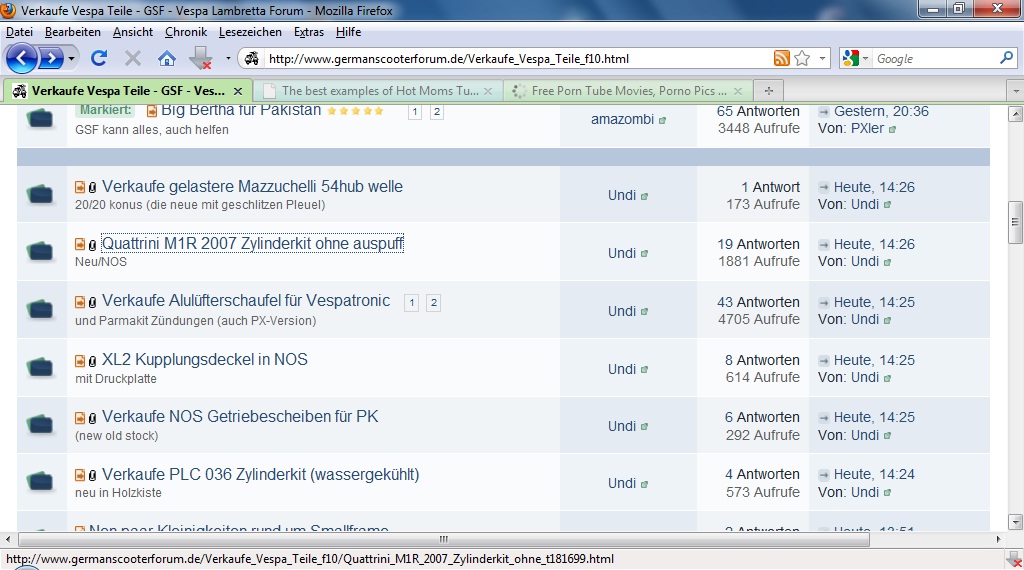Open thread 'Verkaufe NOS Getriebescheiben für PK'
Image resolution: width=1024 pixels, height=570 pixels.
tap(240, 417)
